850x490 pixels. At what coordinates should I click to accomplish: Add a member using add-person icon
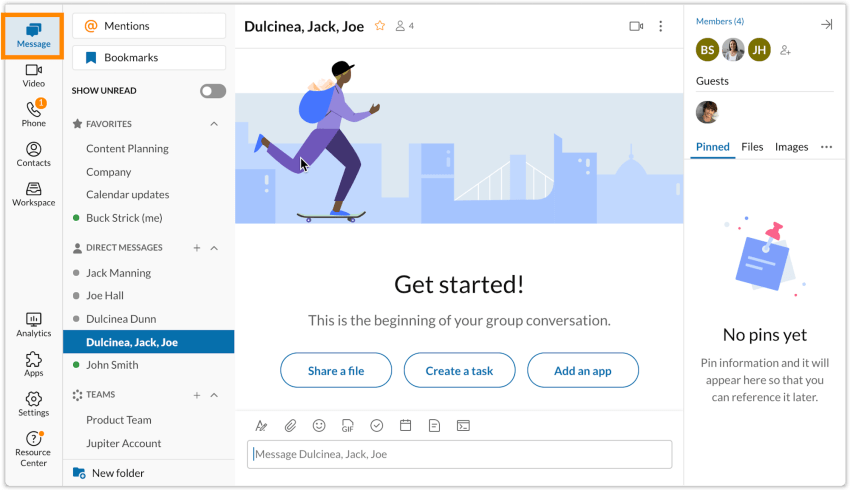click(785, 50)
